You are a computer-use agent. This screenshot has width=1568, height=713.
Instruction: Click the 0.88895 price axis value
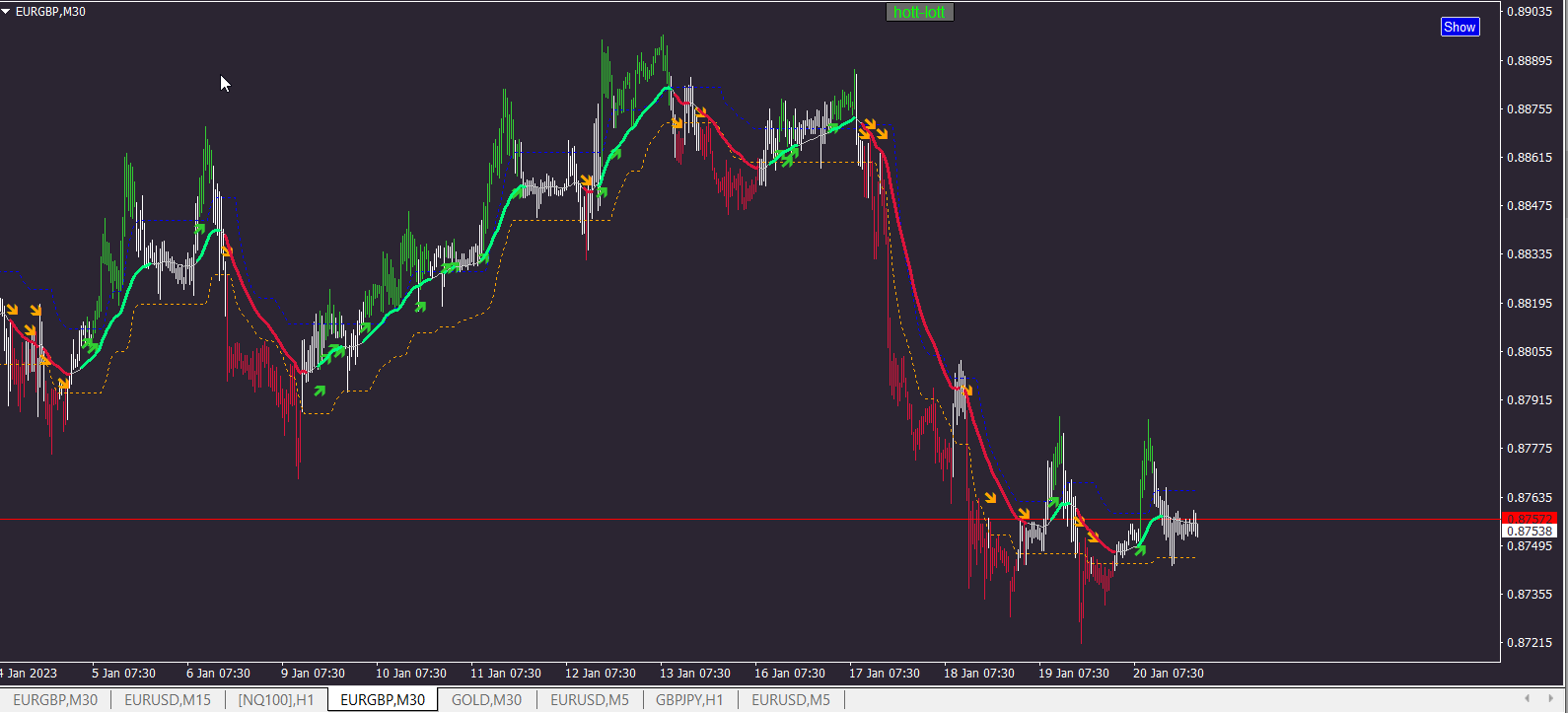tap(1530, 60)
